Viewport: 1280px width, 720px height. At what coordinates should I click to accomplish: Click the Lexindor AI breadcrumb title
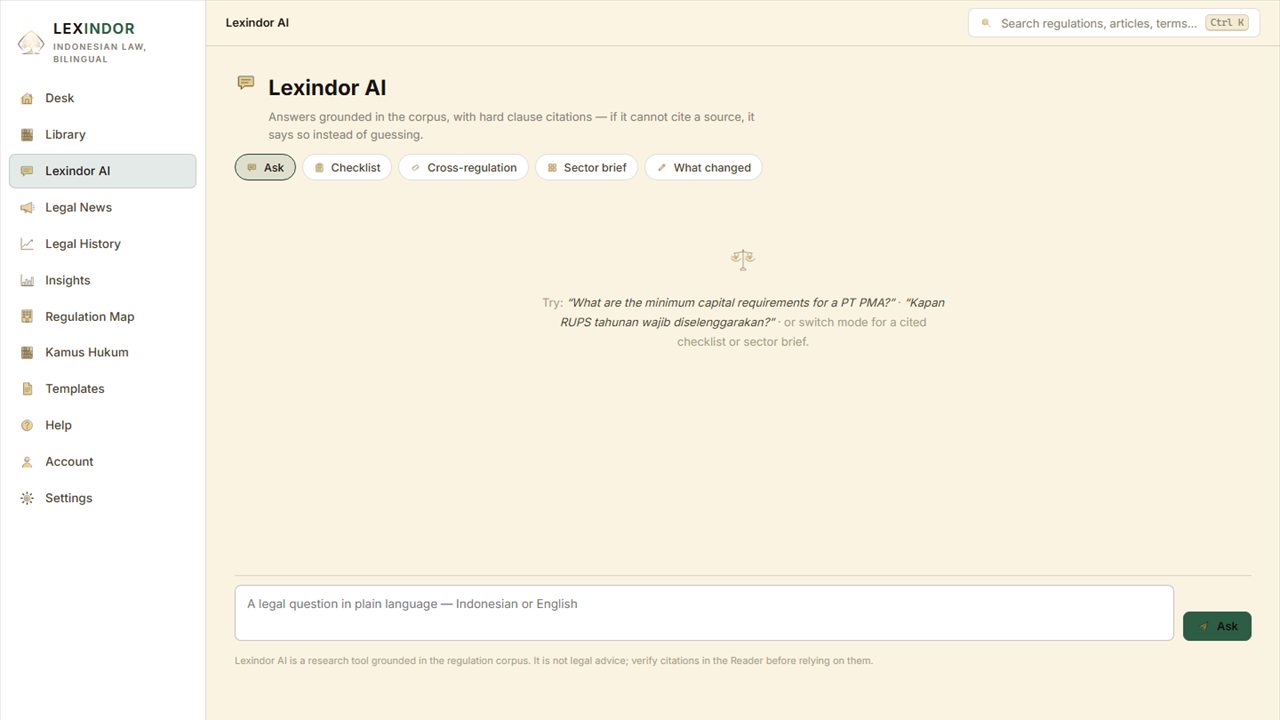point(257,22)
